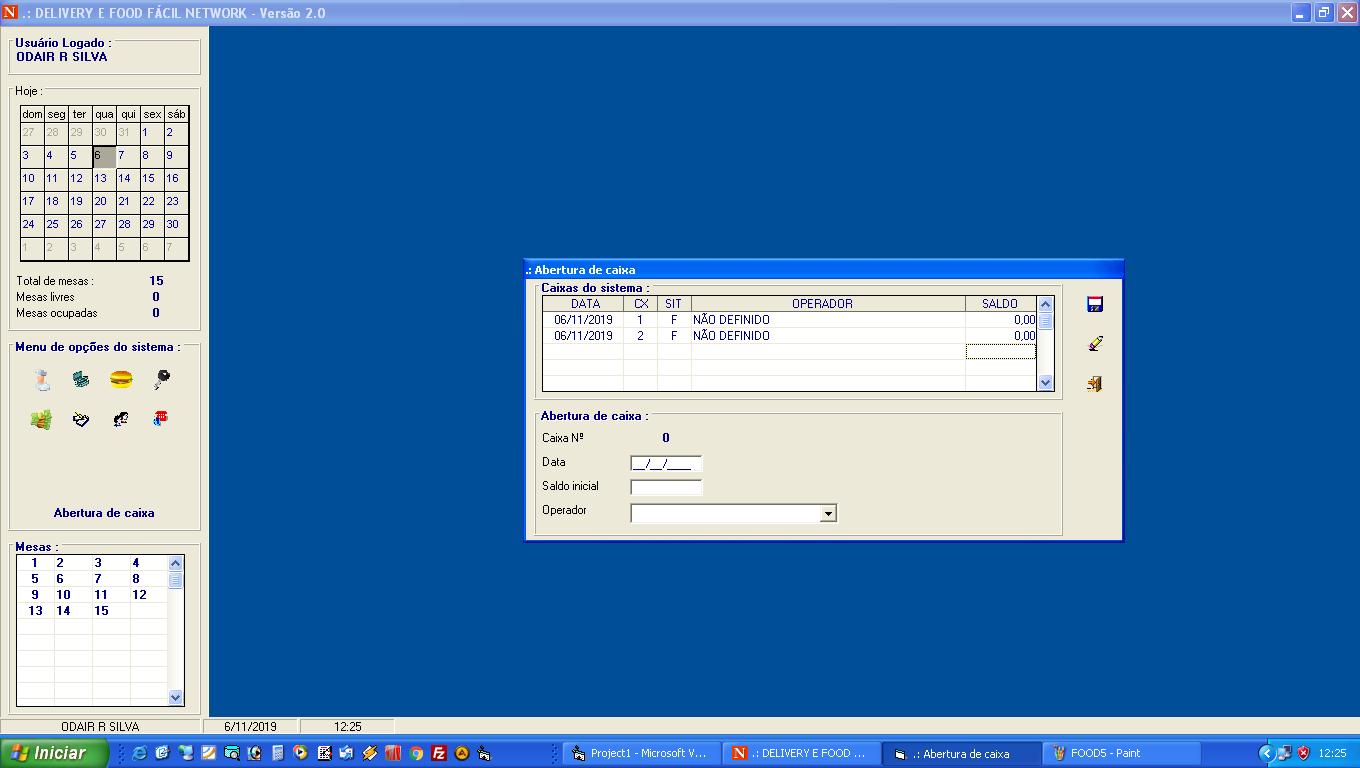Expand the Operador dropdown
This screenshot has height=768, width=1360.
pos(827,514)
